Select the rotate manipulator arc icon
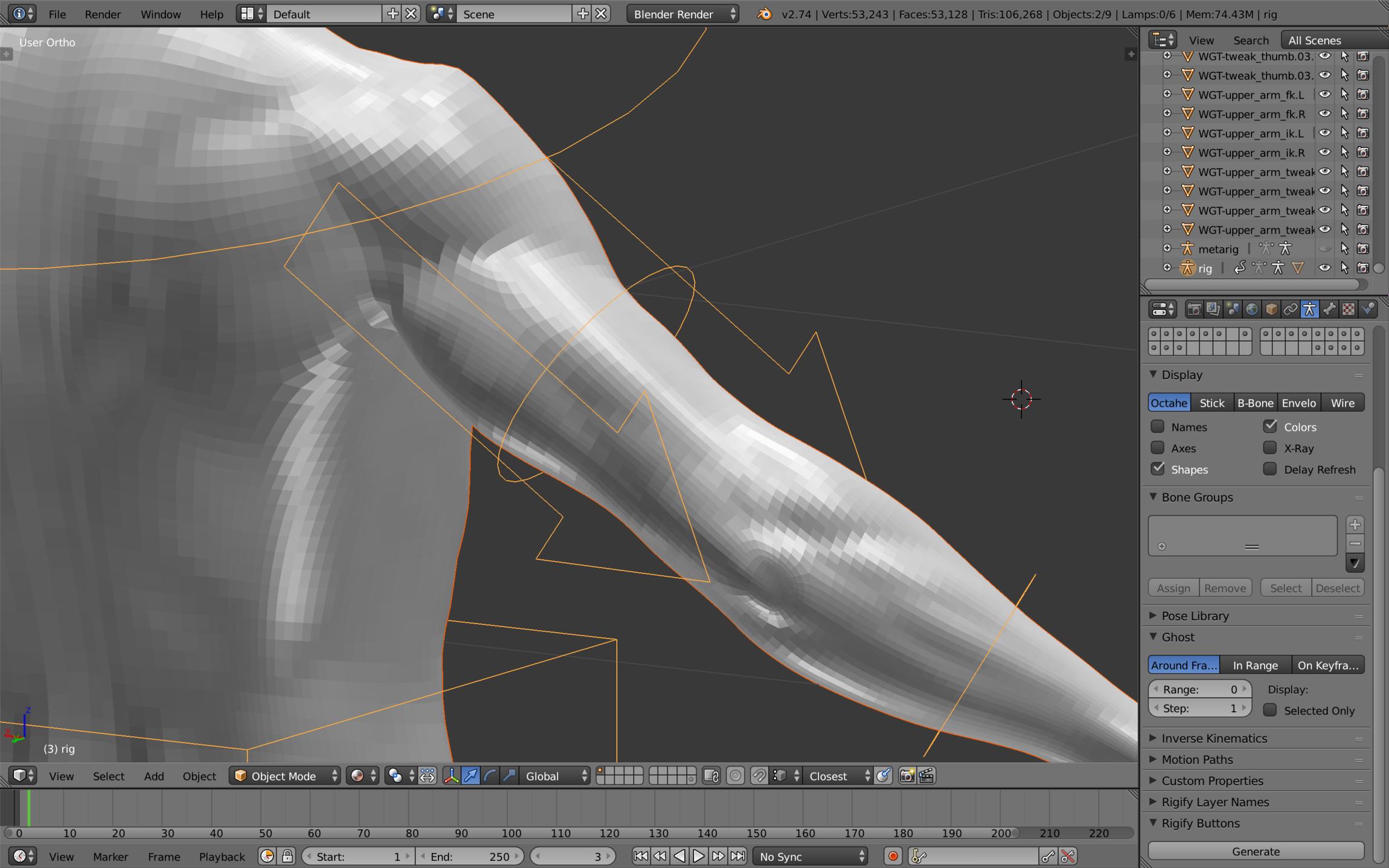 click(x=490, y=776)
